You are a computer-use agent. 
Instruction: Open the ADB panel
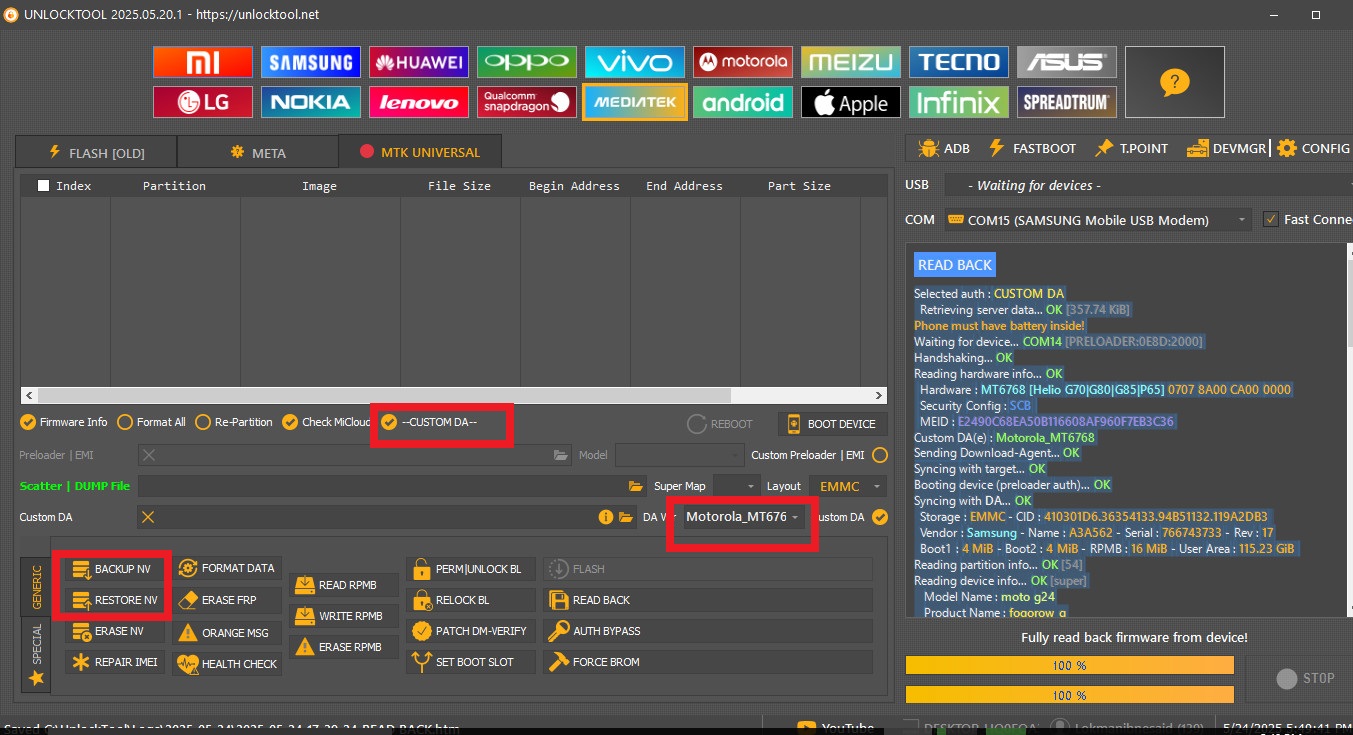coord(944,148)
